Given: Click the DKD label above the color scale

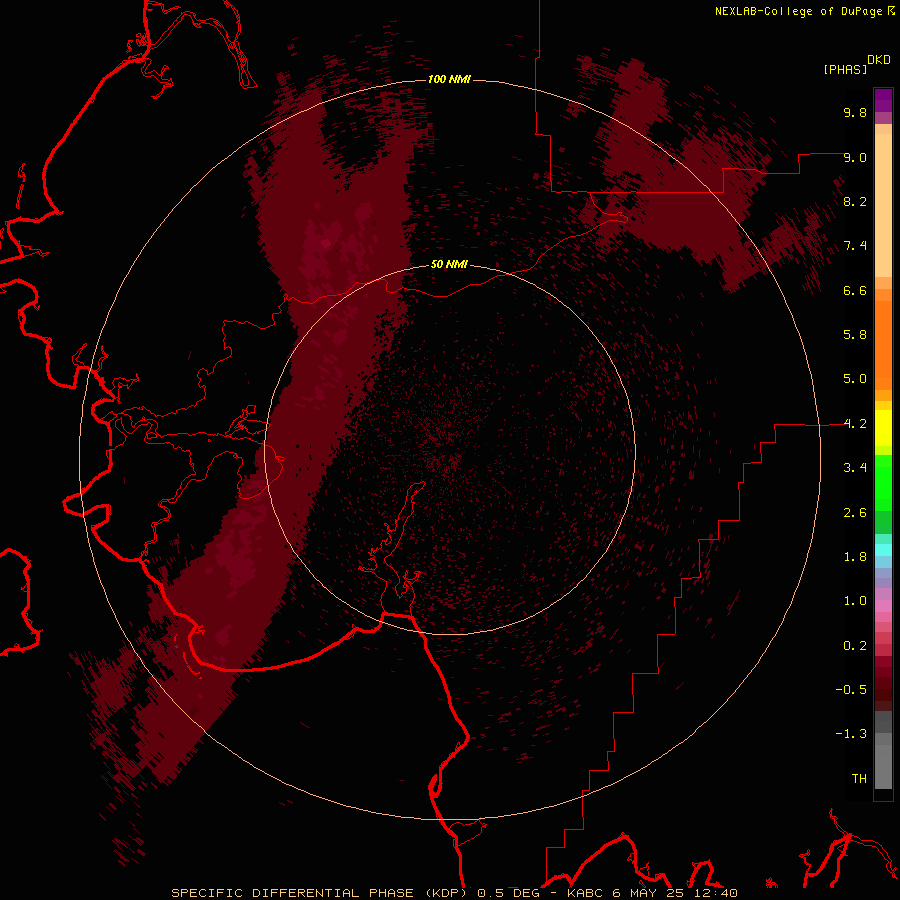Looking at the screenshot, I should point(879,60).
